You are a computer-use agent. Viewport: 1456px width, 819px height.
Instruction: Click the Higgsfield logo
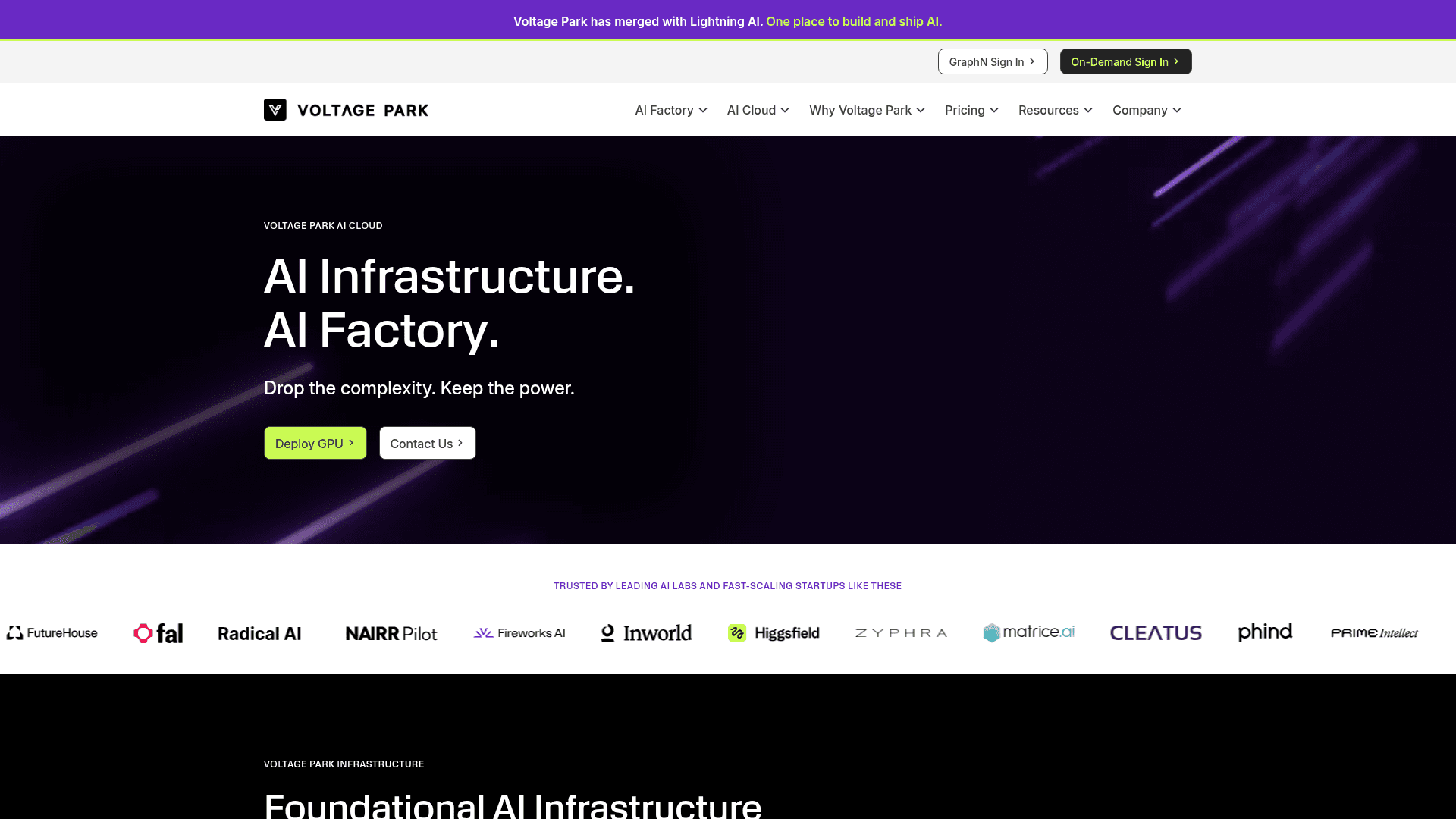coord(773,633)
